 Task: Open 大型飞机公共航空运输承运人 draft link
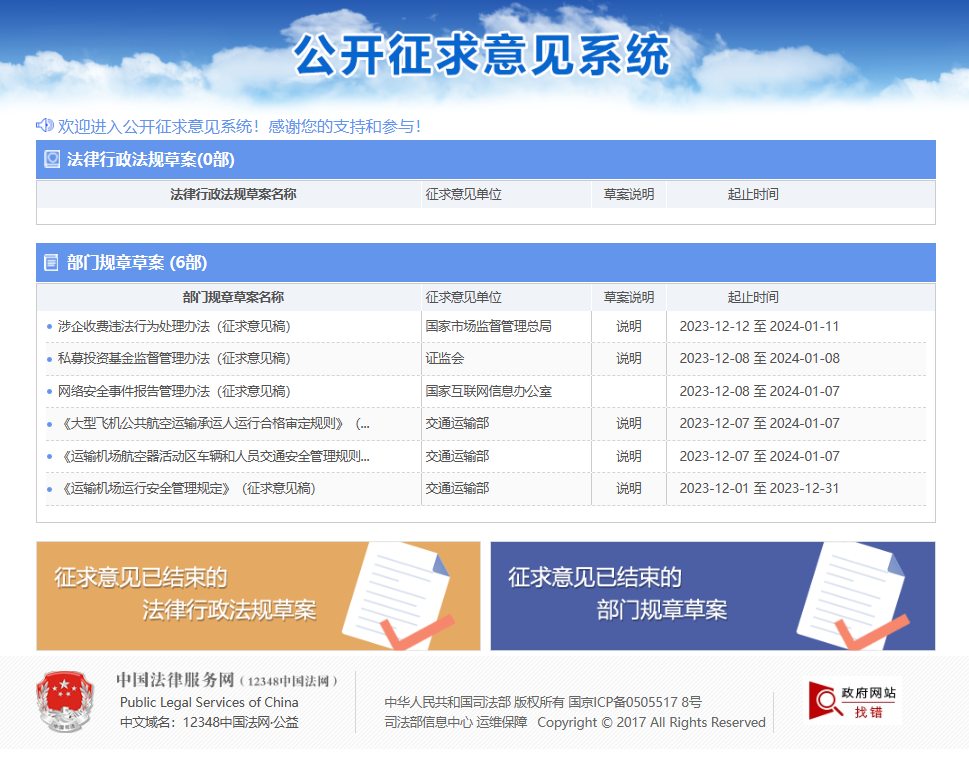214,423
